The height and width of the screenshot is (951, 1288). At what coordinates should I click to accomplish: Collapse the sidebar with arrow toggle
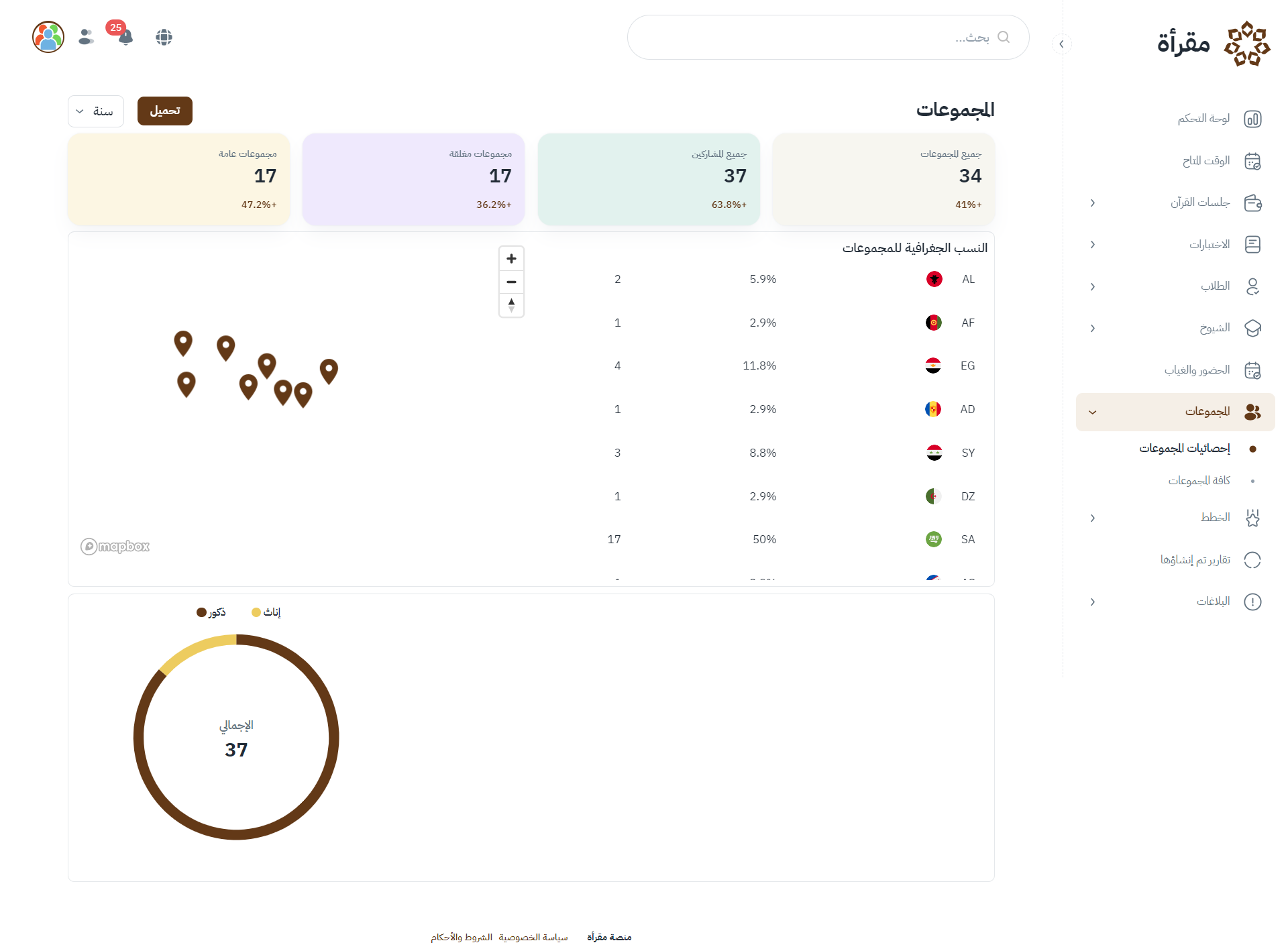[1061, 44]
